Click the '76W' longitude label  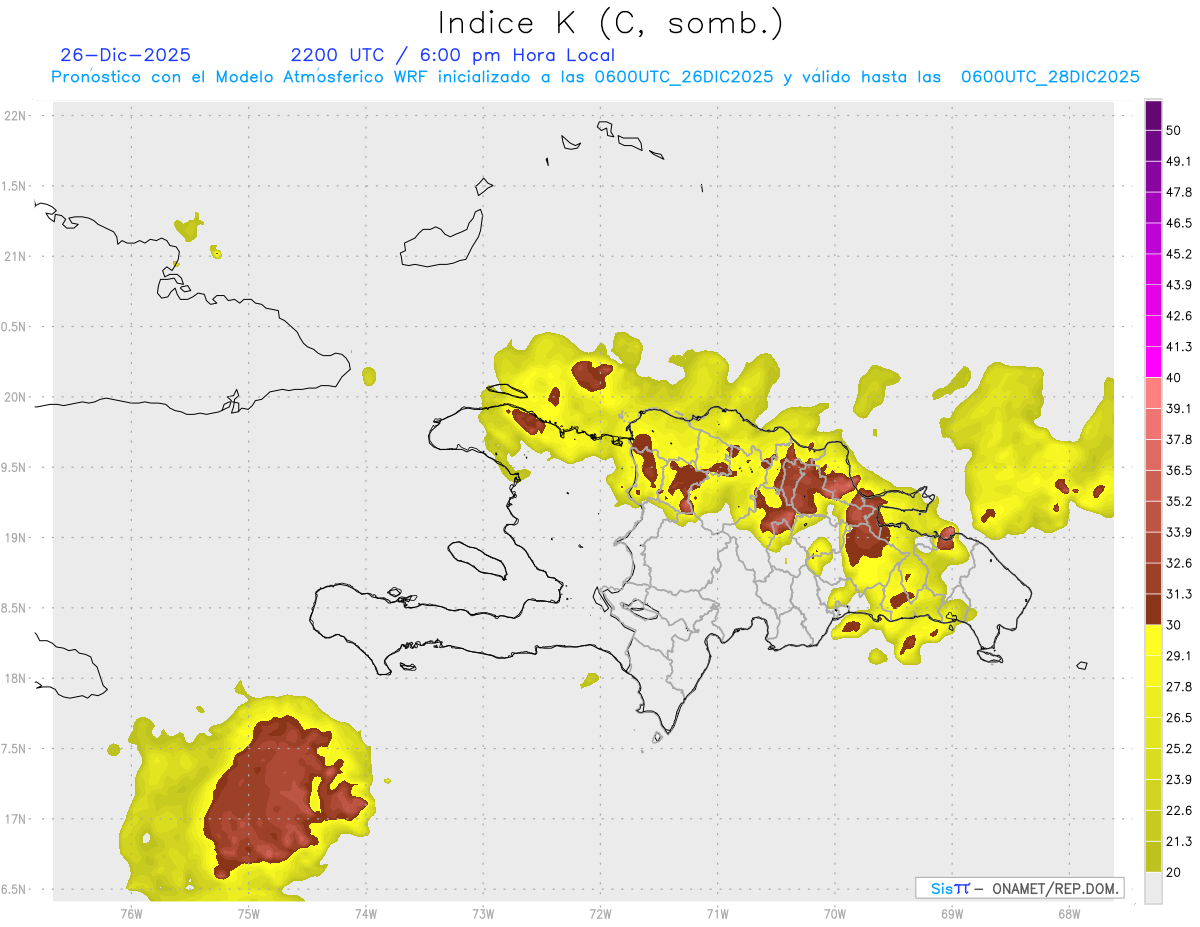(131, 913)
